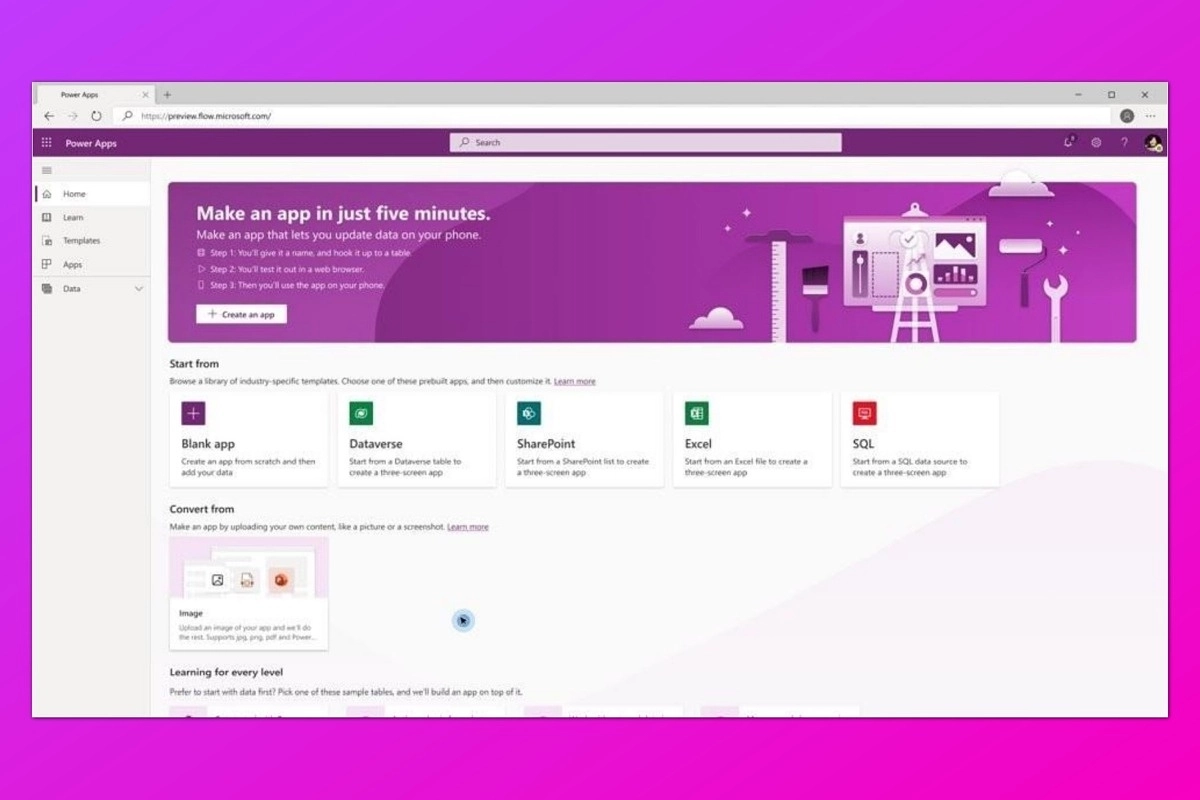Switch to the Templates sidebar item
The height and width of the screenshot is (800, 1200).
tap(80, 240)
